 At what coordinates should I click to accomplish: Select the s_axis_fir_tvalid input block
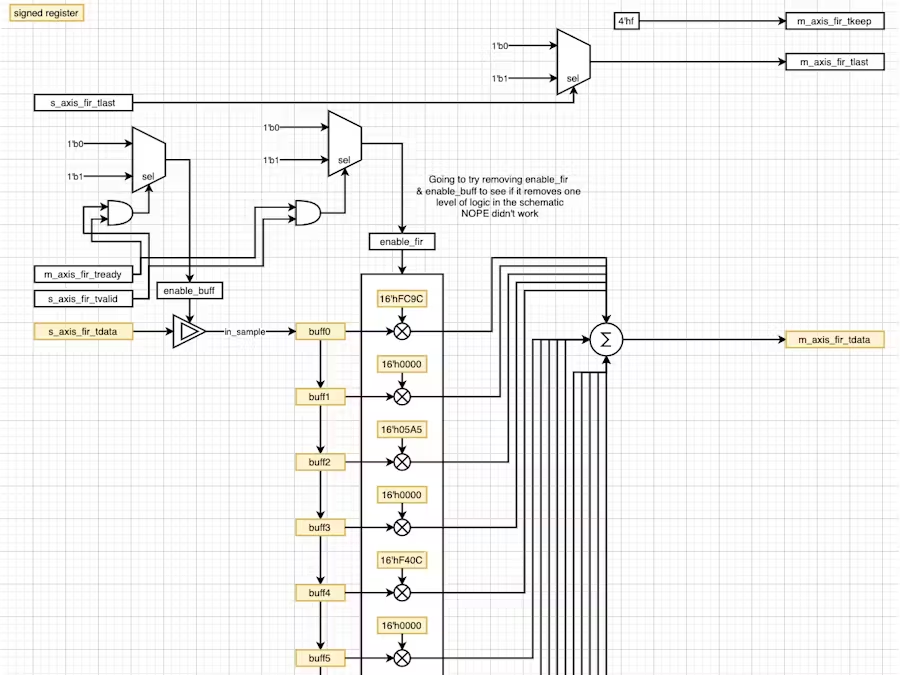pos(84,298)
